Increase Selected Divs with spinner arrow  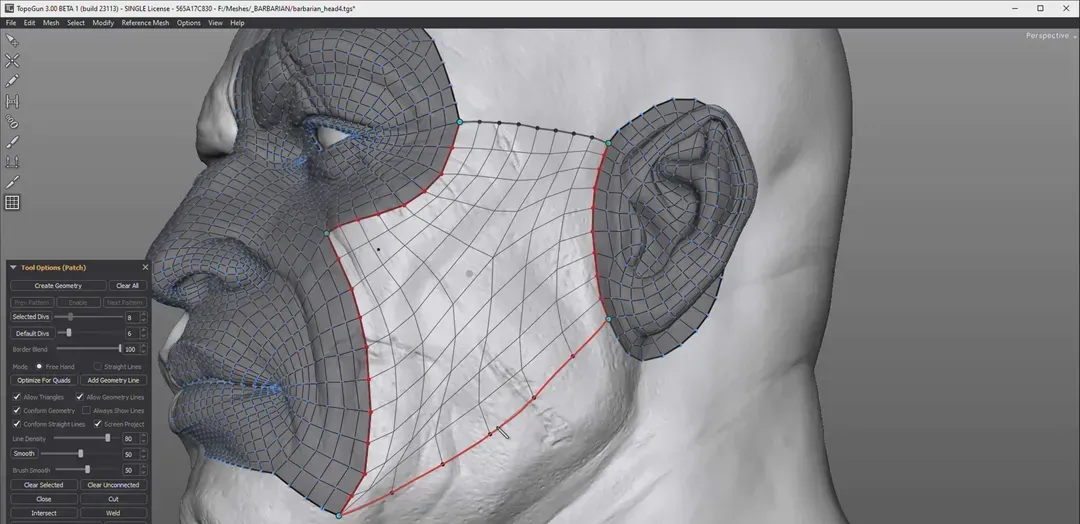(144, 315)
